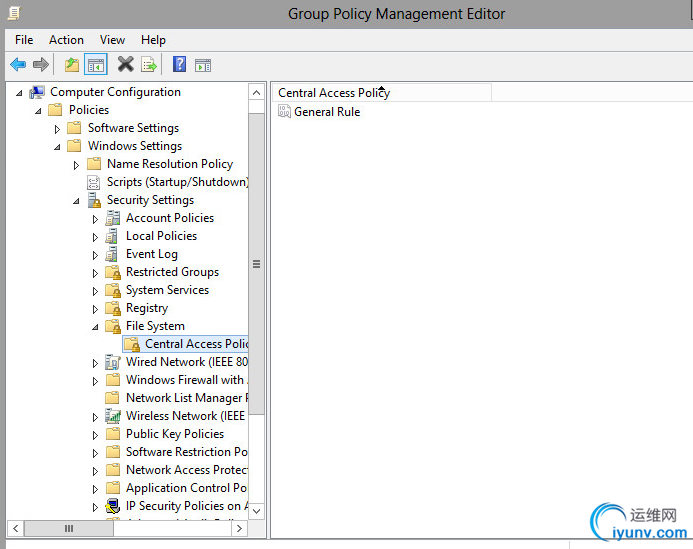The width and height of the screenshot is (693, 549).
Task: Expand the Public Key Policies node
Action: [95, 435]
